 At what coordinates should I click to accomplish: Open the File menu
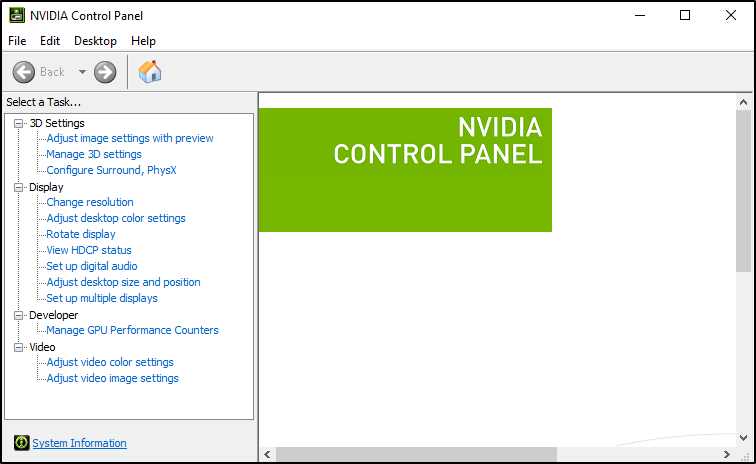tap(17, 41)
